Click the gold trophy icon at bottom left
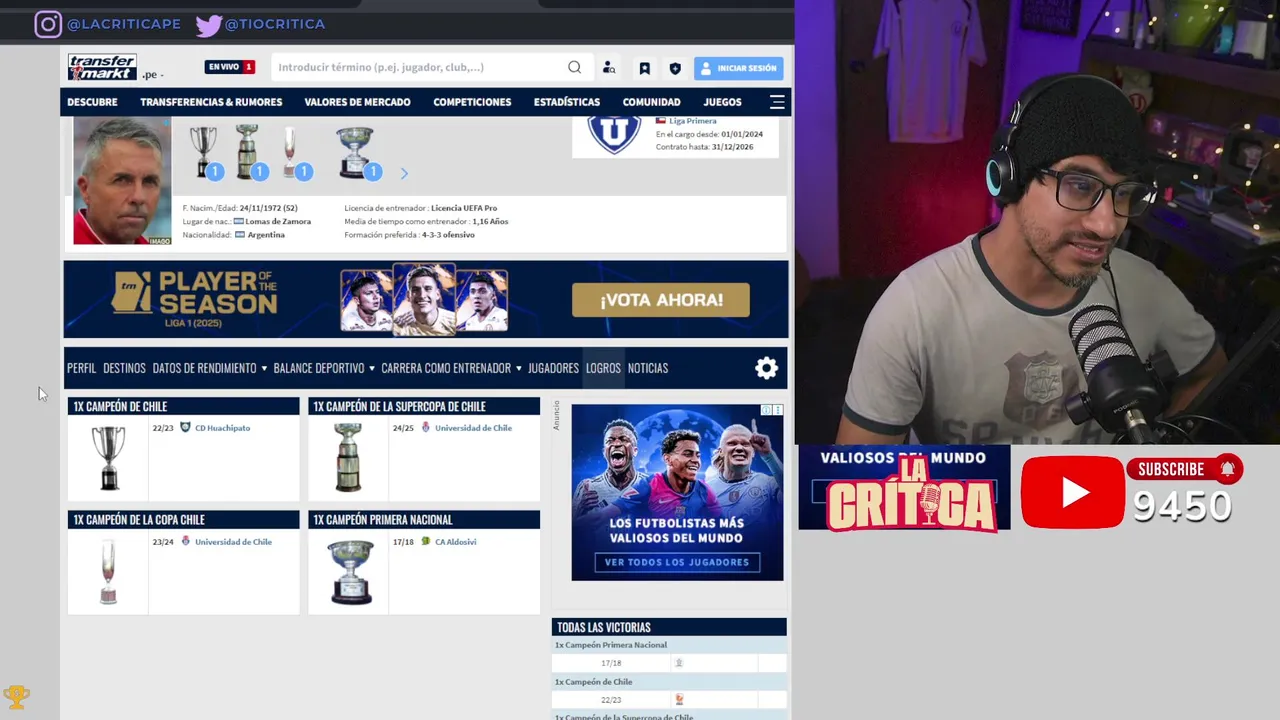 [16, 696]
